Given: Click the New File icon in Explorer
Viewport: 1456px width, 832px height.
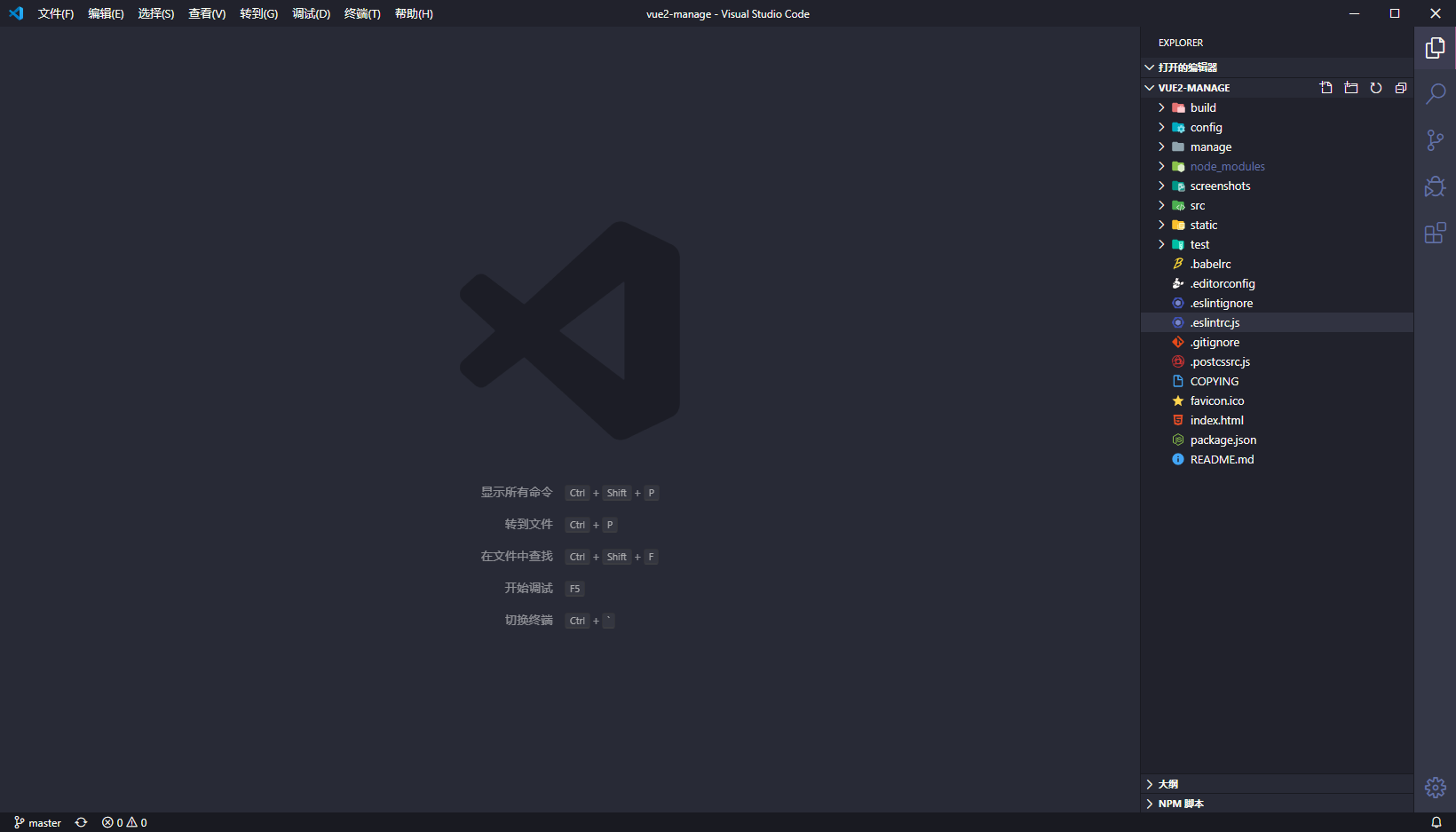Looking at the screenshot, I should tap(1325, 87).
